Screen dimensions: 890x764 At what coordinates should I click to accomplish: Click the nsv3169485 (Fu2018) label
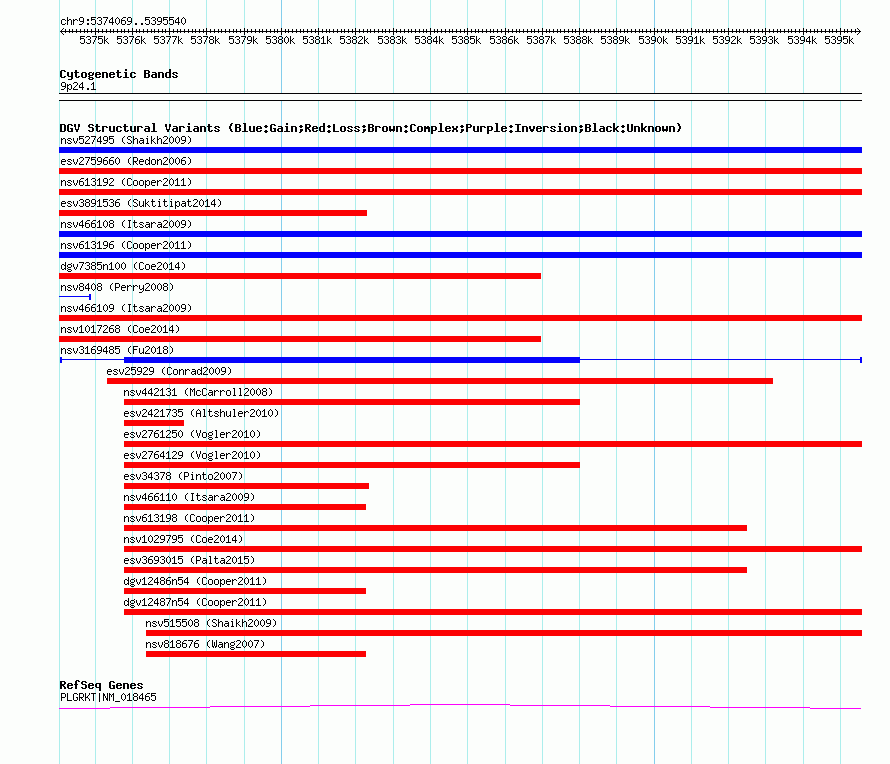tap(117, 350)
